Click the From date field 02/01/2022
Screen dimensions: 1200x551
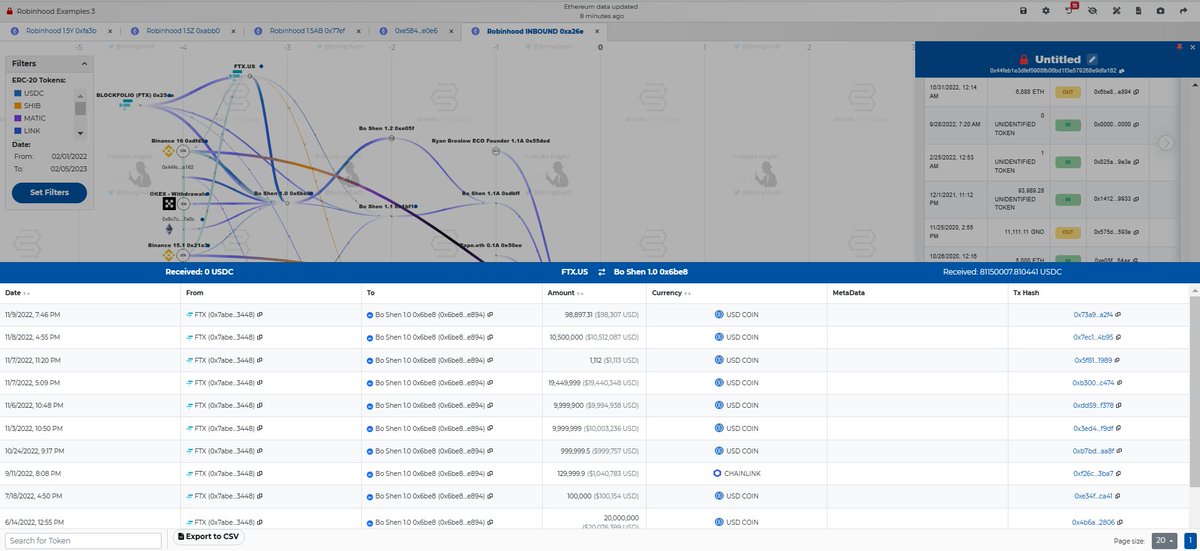click(x=68, y=156)
